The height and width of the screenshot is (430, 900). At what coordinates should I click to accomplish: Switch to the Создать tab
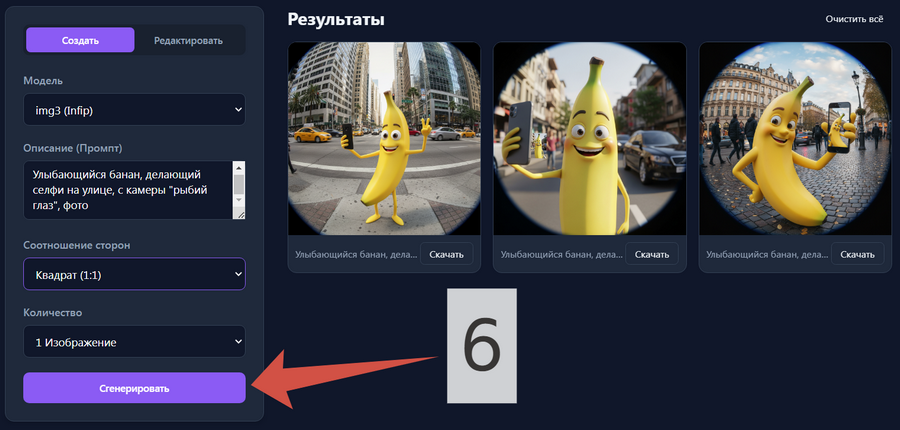click(80, 40)
